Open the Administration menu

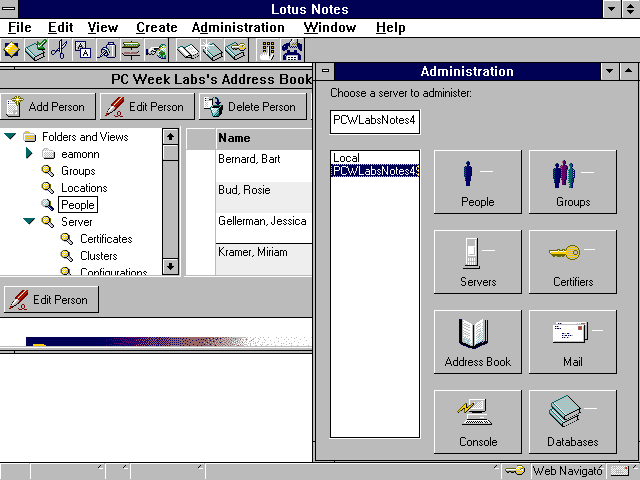coord(238,28)
